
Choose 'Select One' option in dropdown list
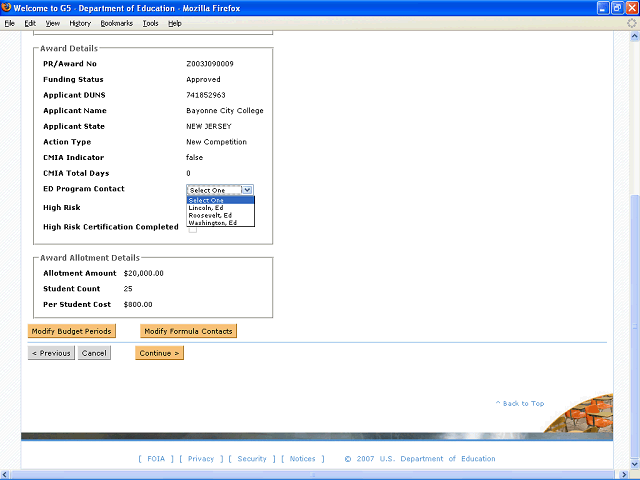pyautogui.click(x=220, y=200)
